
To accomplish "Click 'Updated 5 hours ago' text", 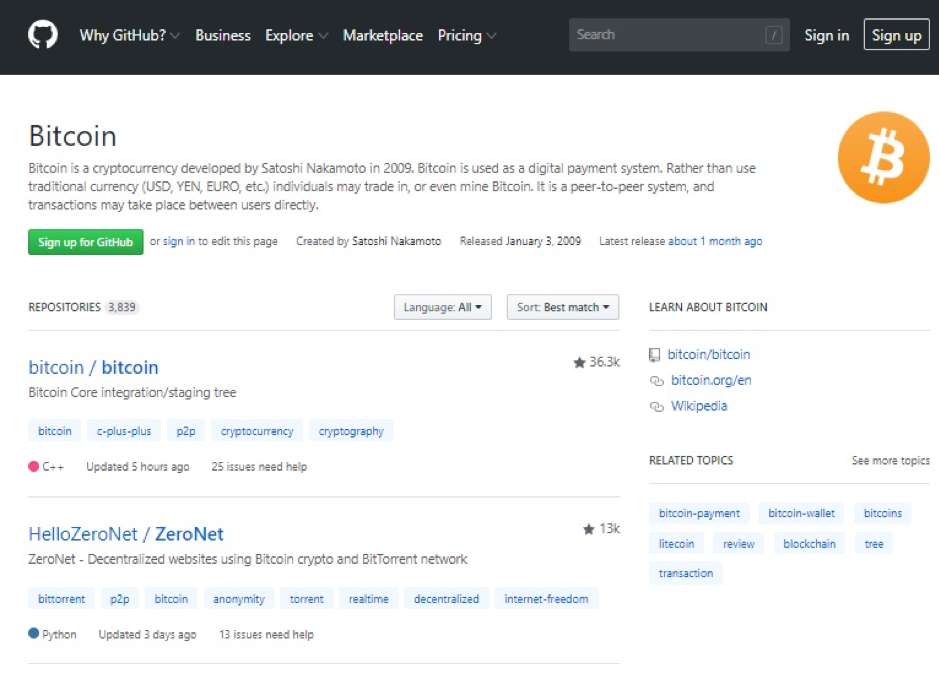I will (138, 467).
